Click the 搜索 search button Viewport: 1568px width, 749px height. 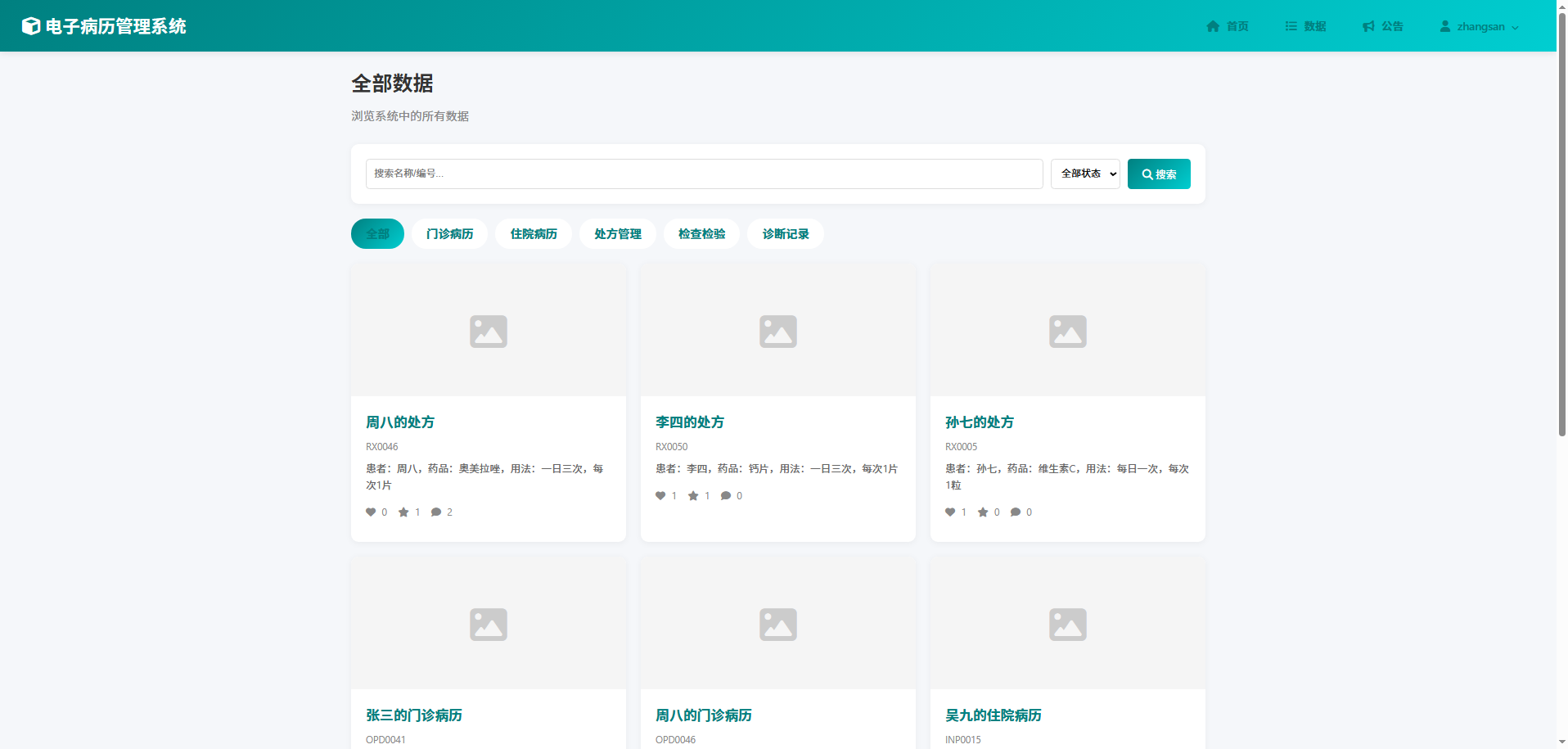click(x=1159, y=174)
